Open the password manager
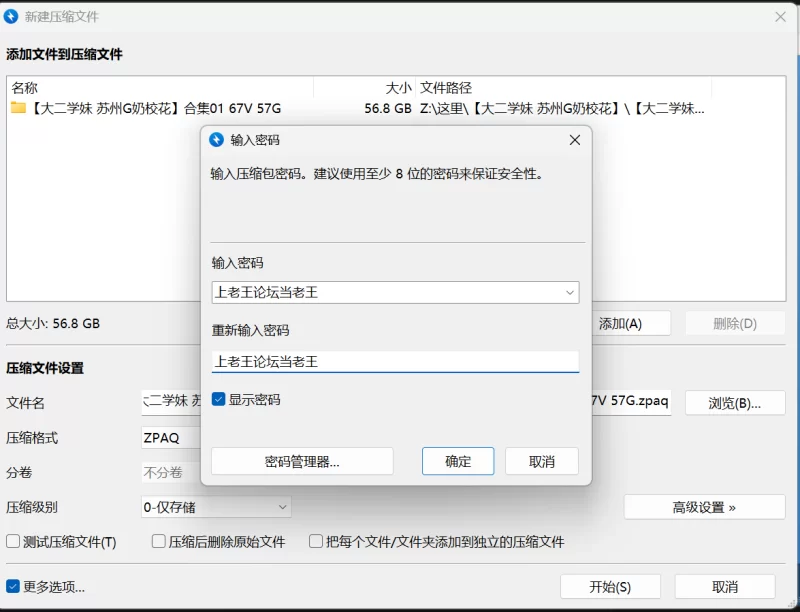 coord(302,462)
